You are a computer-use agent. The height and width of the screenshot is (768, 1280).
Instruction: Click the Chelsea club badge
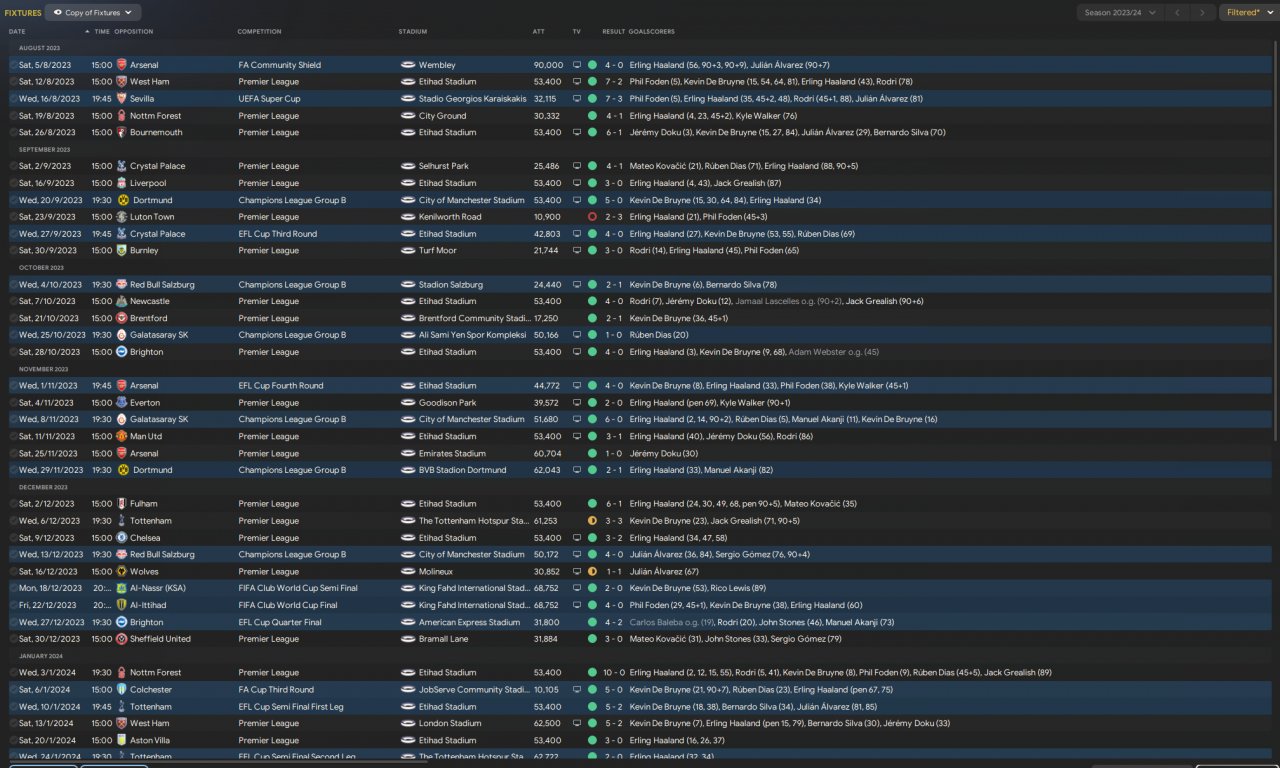121,537
